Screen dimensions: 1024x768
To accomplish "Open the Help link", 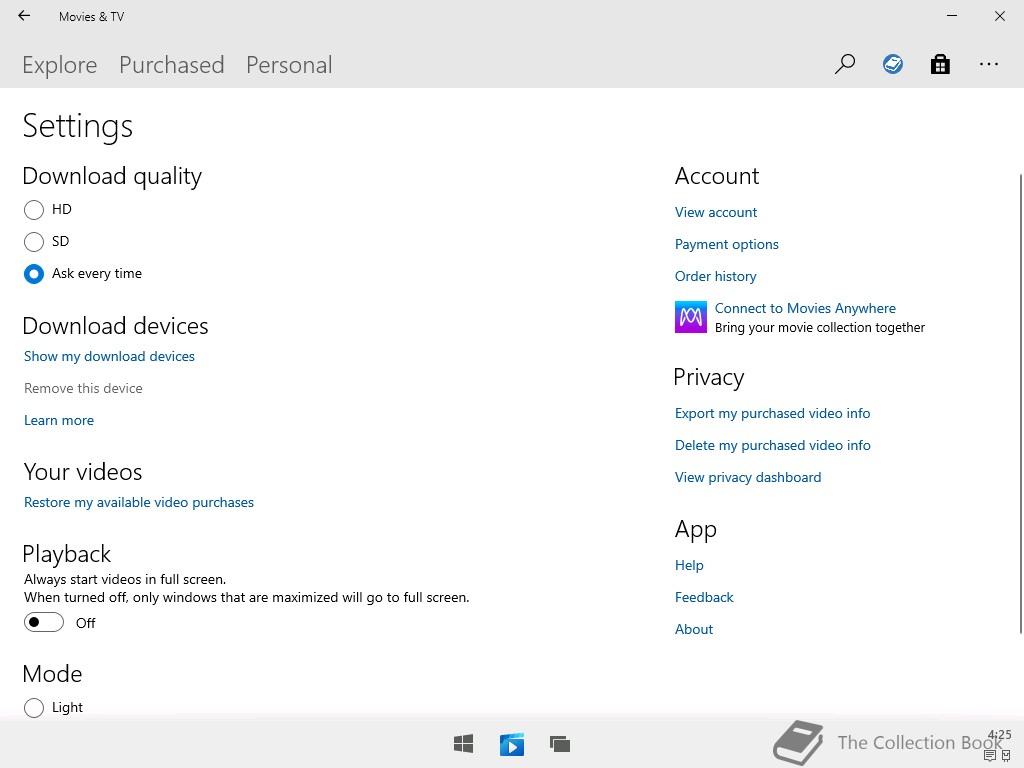I will pos(689,565).
